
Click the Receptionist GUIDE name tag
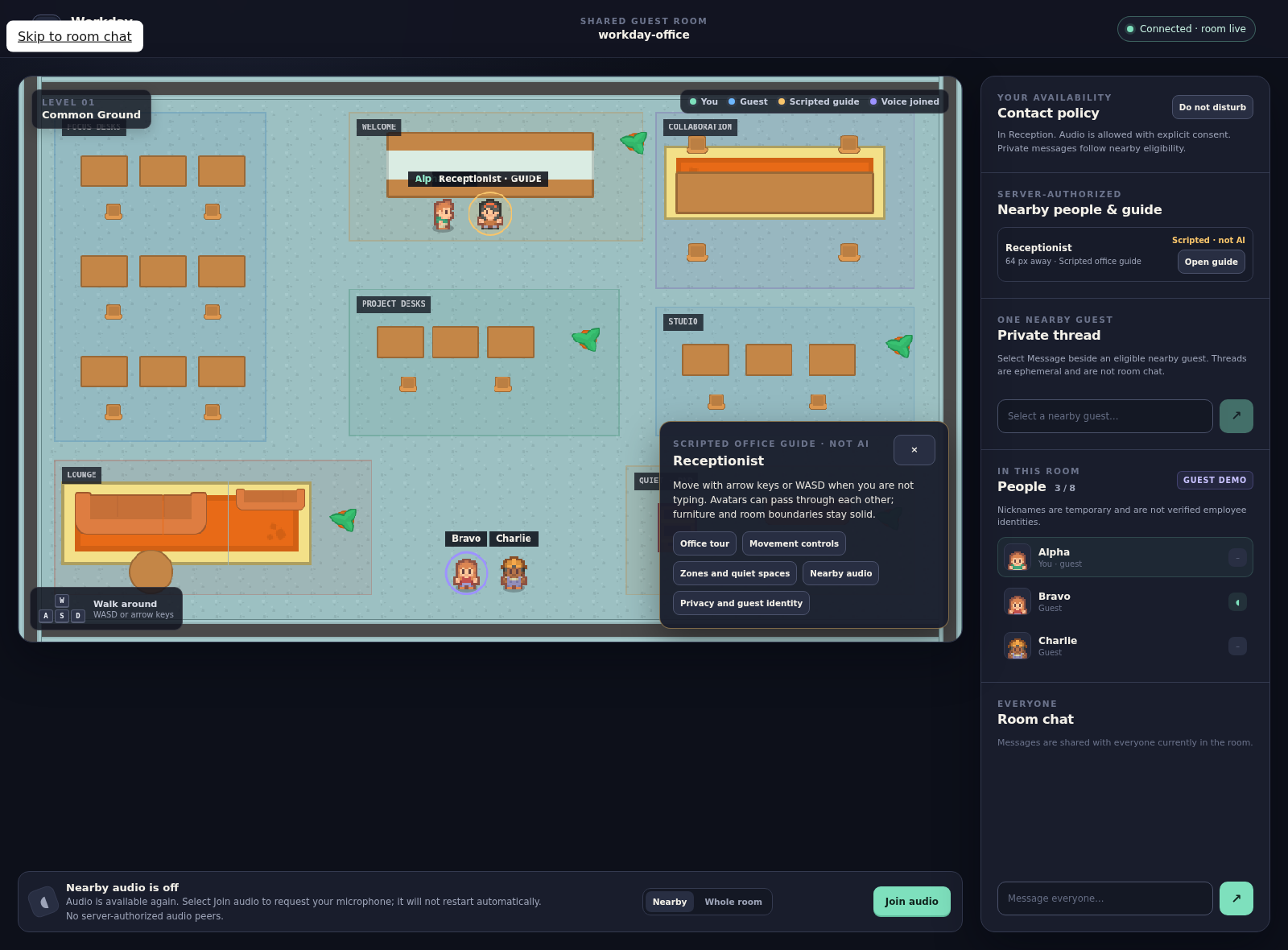[x=490, y=179]
